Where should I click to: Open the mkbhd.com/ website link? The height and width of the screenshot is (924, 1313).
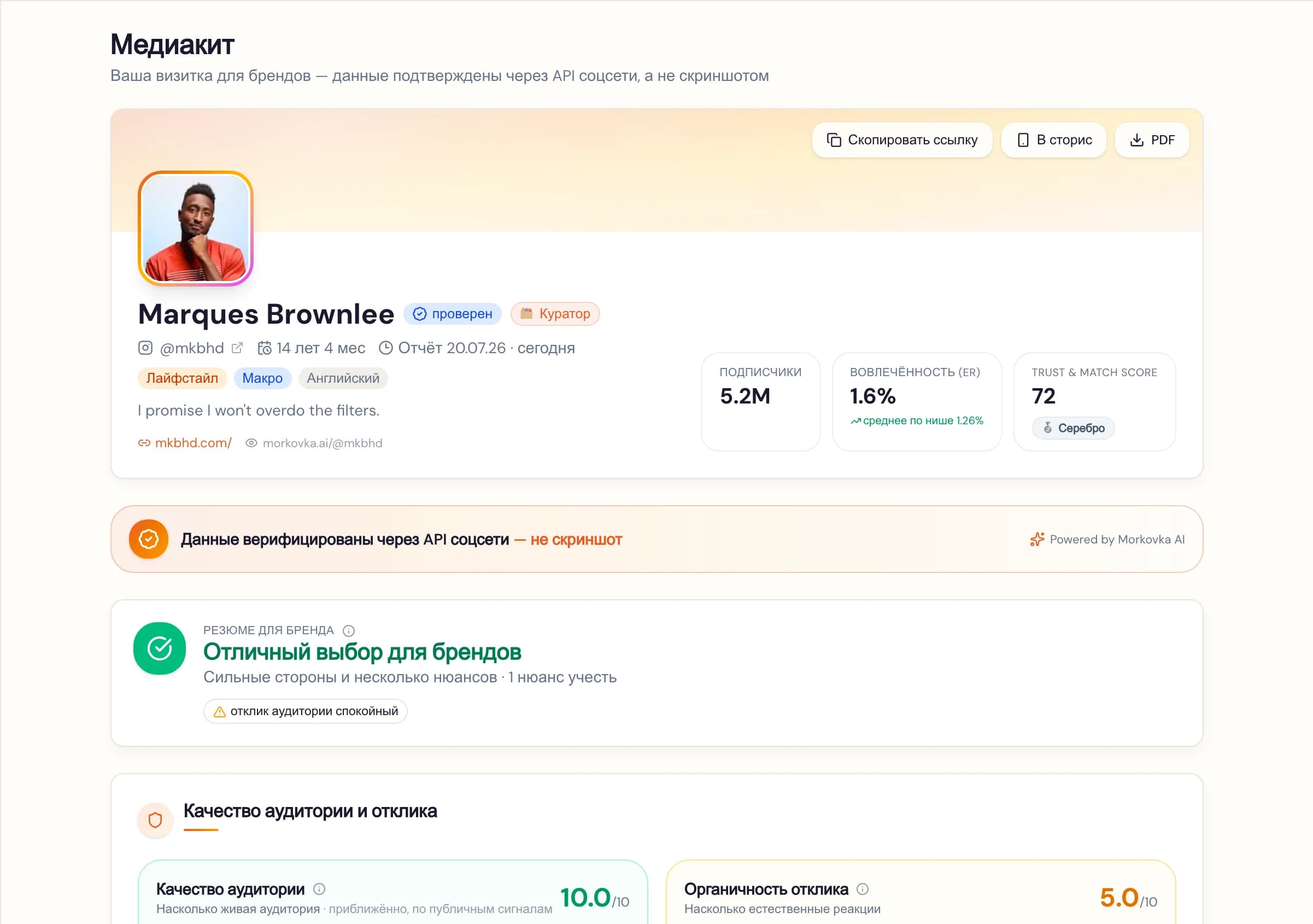194,443
